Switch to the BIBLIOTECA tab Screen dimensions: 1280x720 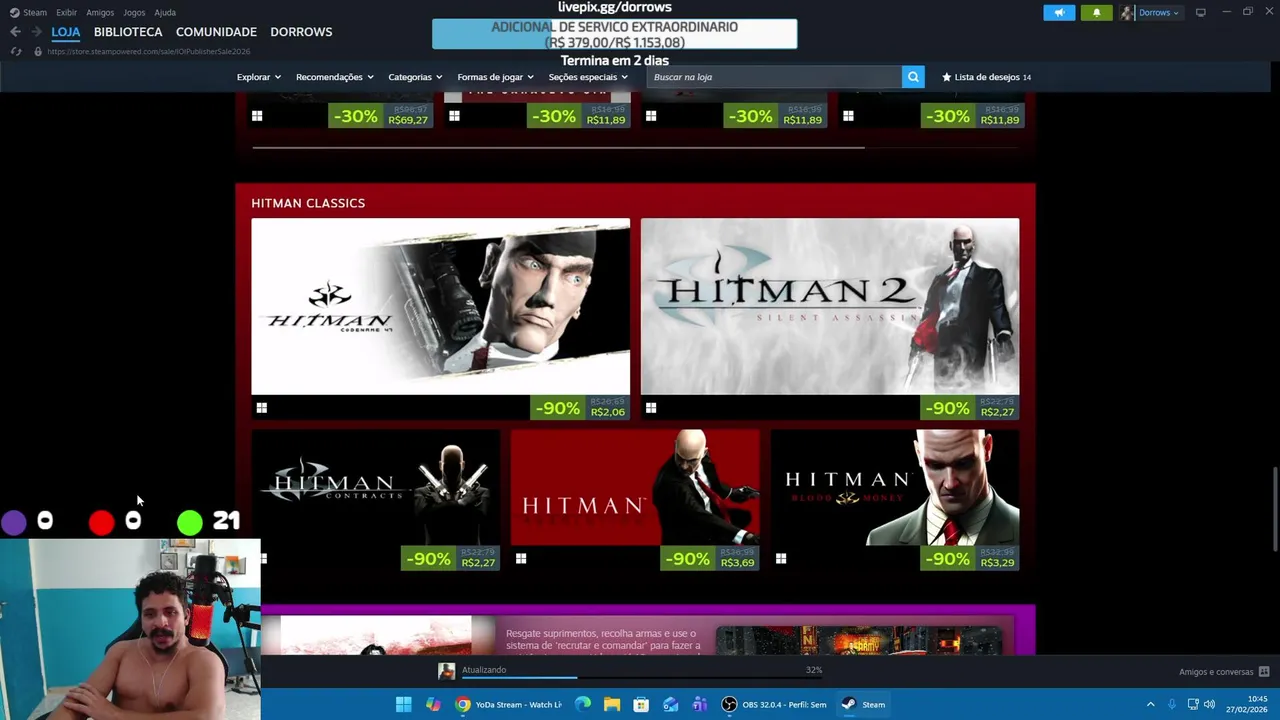(x=128, y=32)
